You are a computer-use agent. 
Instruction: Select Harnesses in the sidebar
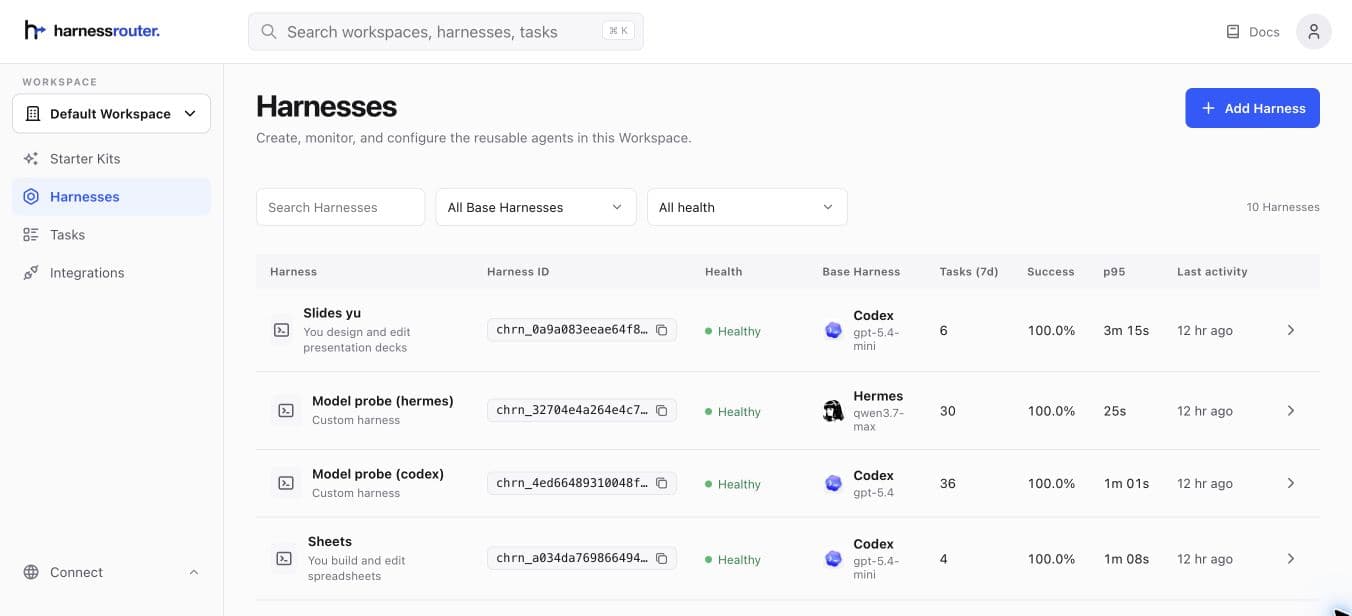[x=111, y=197]
